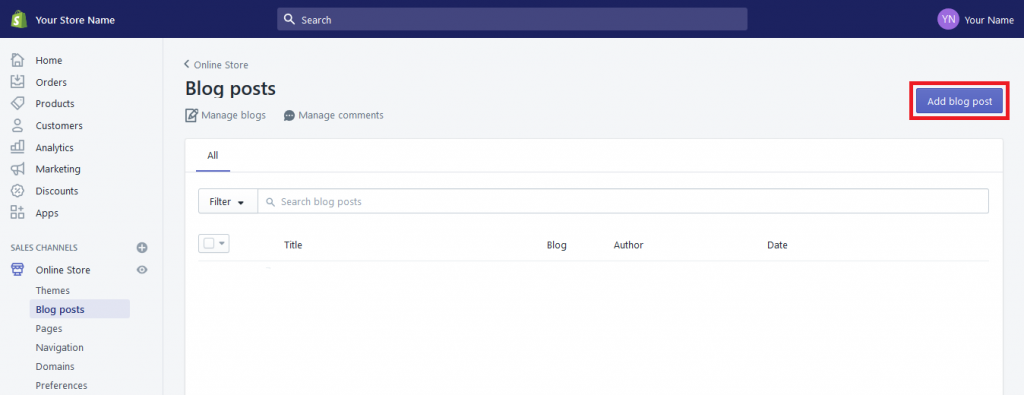Select Customers in the sidebar

pos(59,125)
